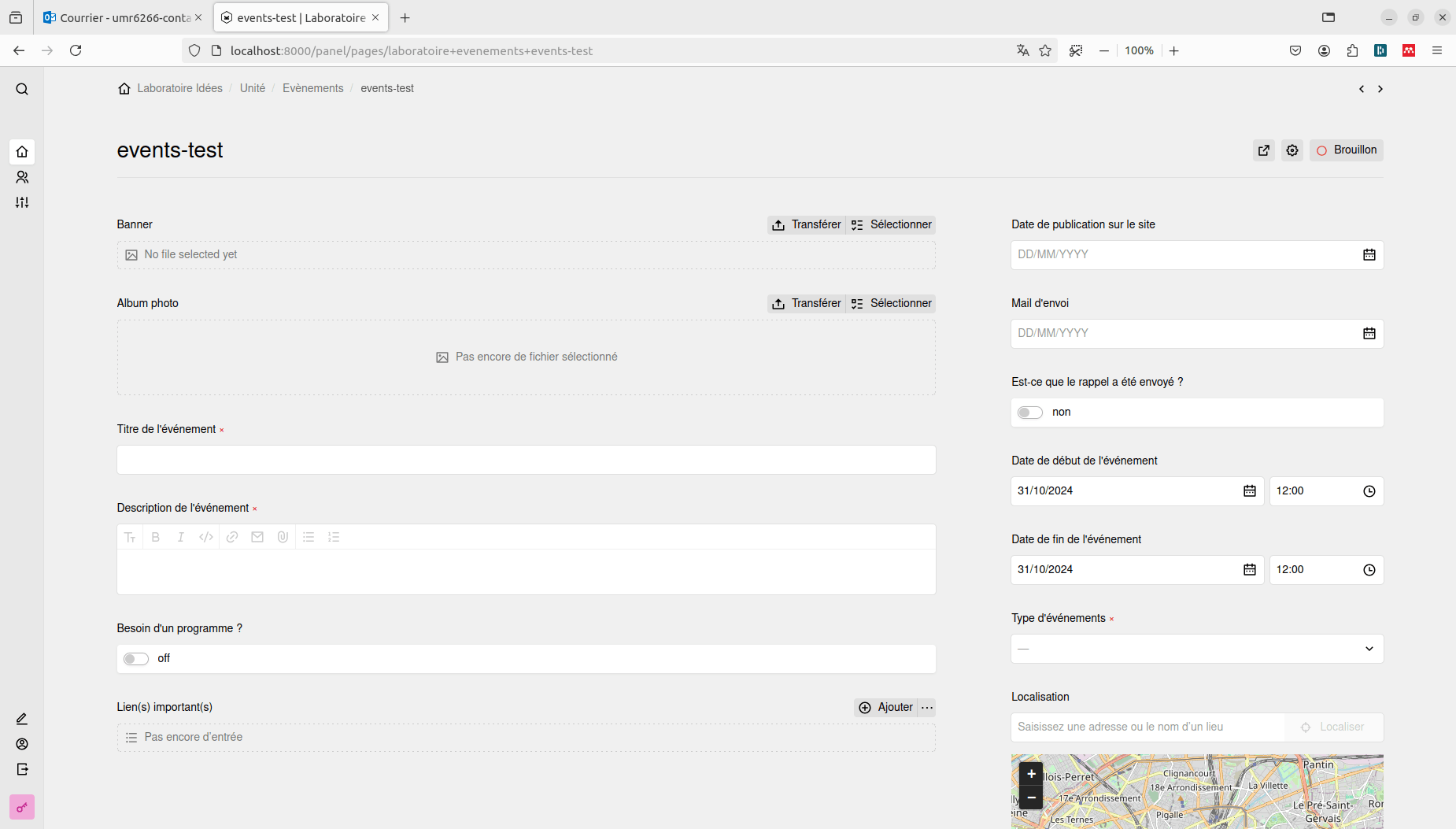Click the Localisation address input
1456x829 pixels.
coord(1147,727)
